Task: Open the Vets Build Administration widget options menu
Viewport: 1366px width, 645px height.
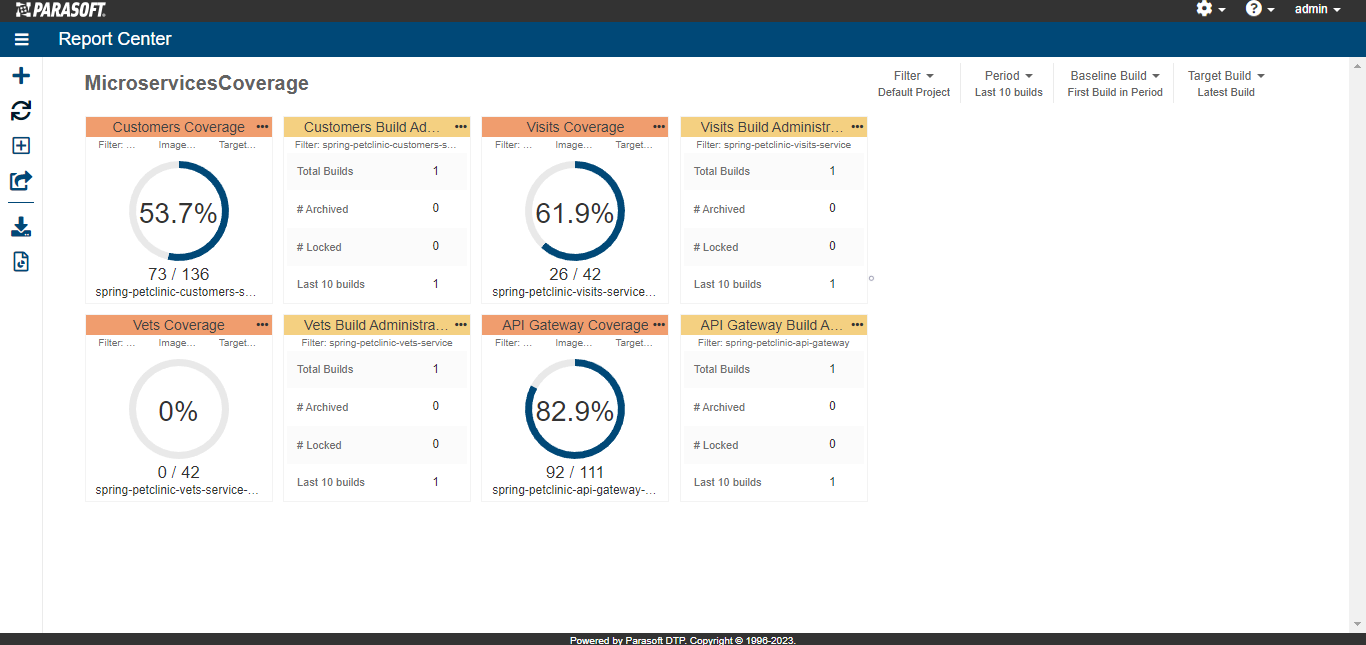Action: [x=461, y=325]
